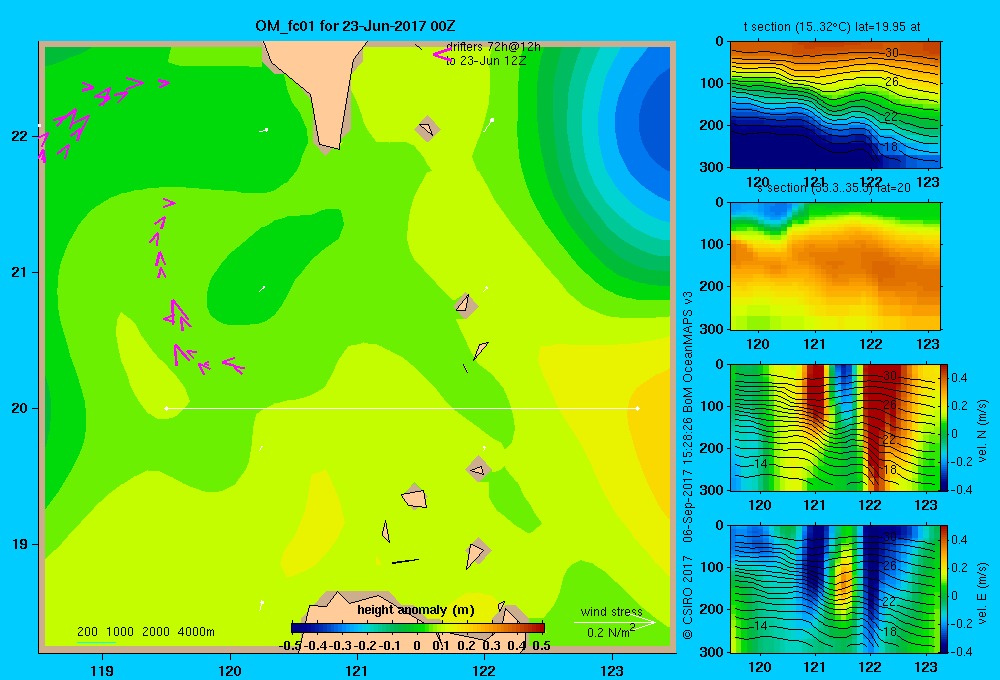Click longitude label 119 on the main map axis
The height and width of the screenshot is (680, 1000).
click(102, 670)
